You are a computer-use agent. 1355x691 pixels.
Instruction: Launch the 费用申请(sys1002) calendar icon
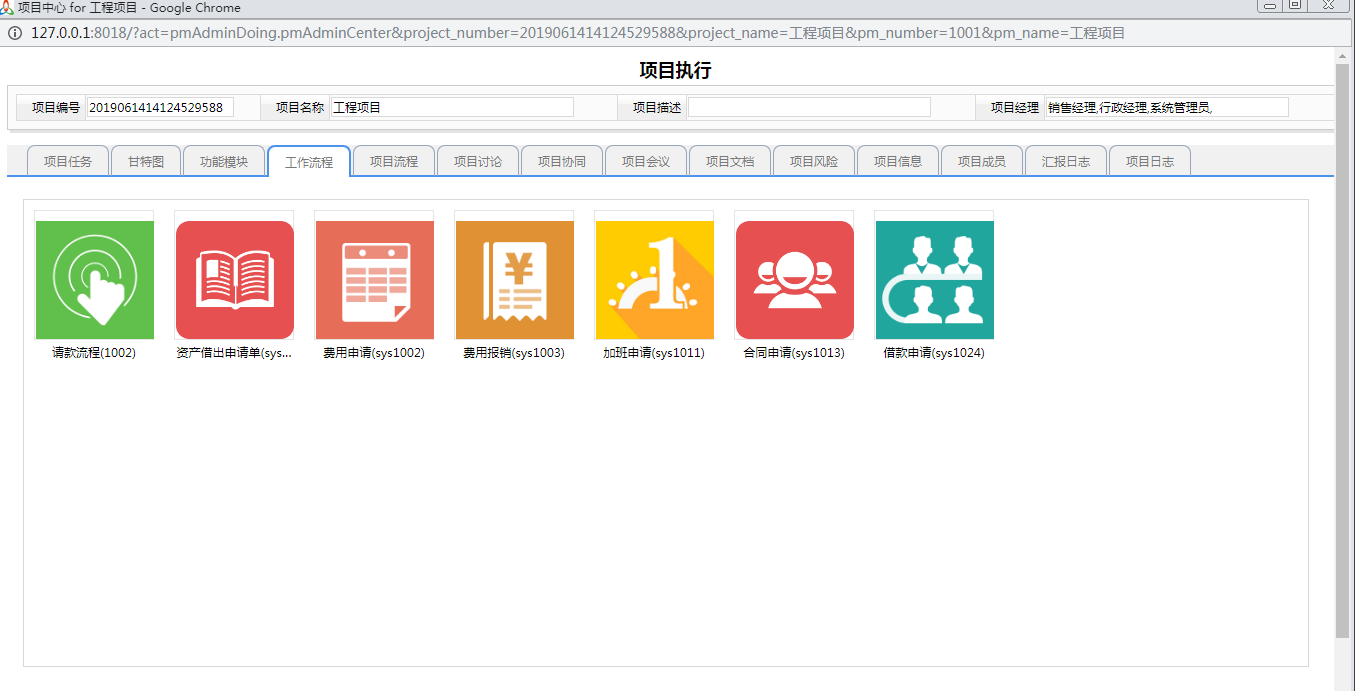[x=374, y=280]
